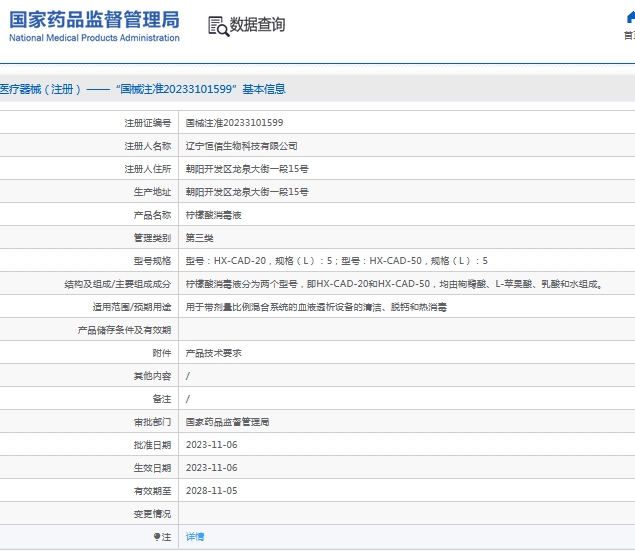Viewport: 635px width, 556px height.
Task: Click the 注册人名称 label
Action: pyautogui.click(x=148, y=146)
